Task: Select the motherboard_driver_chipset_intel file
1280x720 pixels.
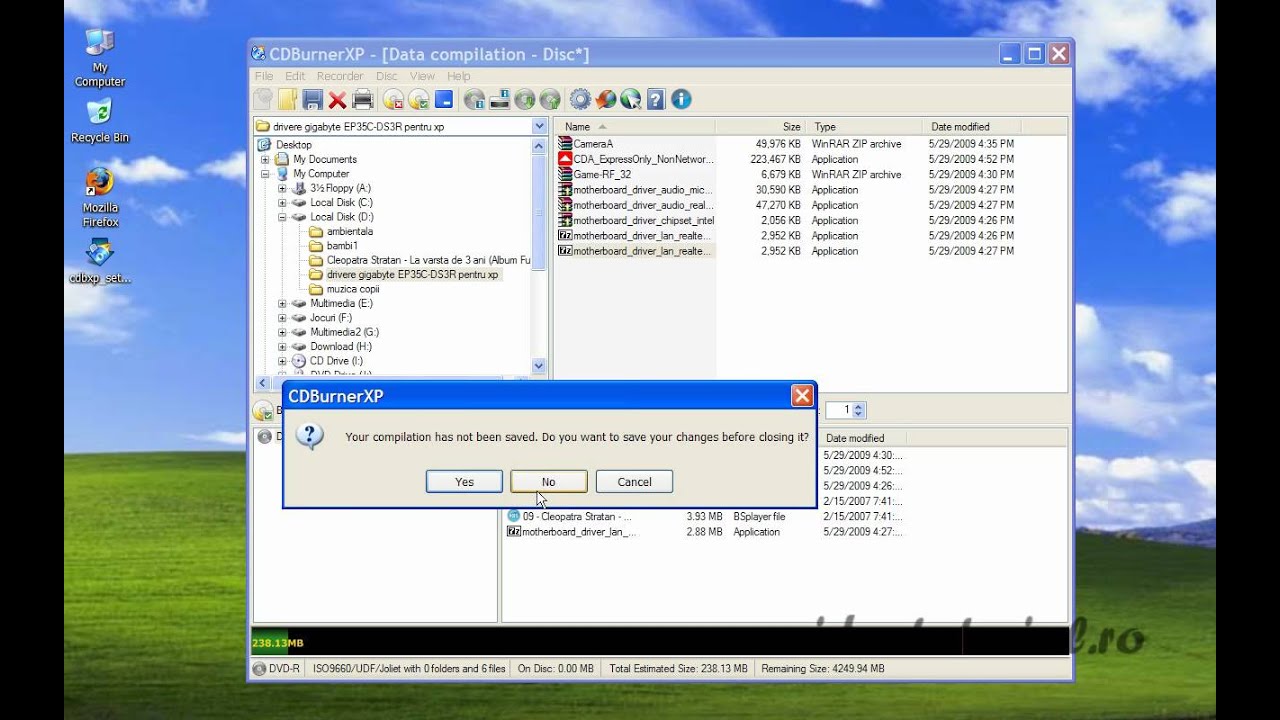Action: pyautogui.click(x=636, y=220)
